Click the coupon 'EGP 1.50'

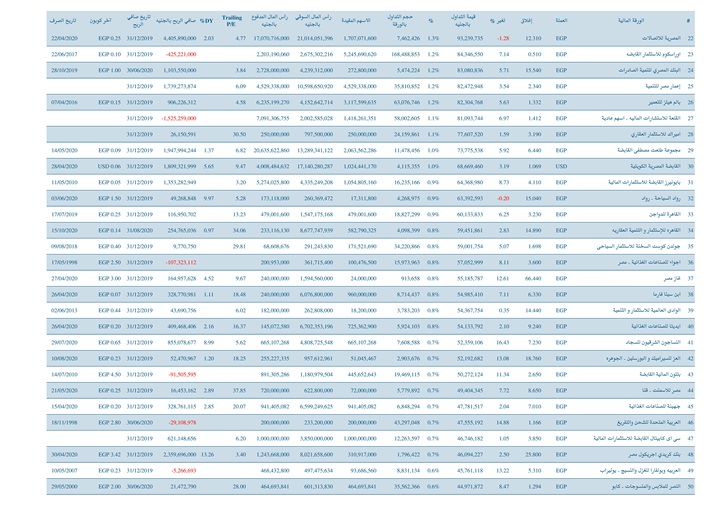click(x=109, y=198)
